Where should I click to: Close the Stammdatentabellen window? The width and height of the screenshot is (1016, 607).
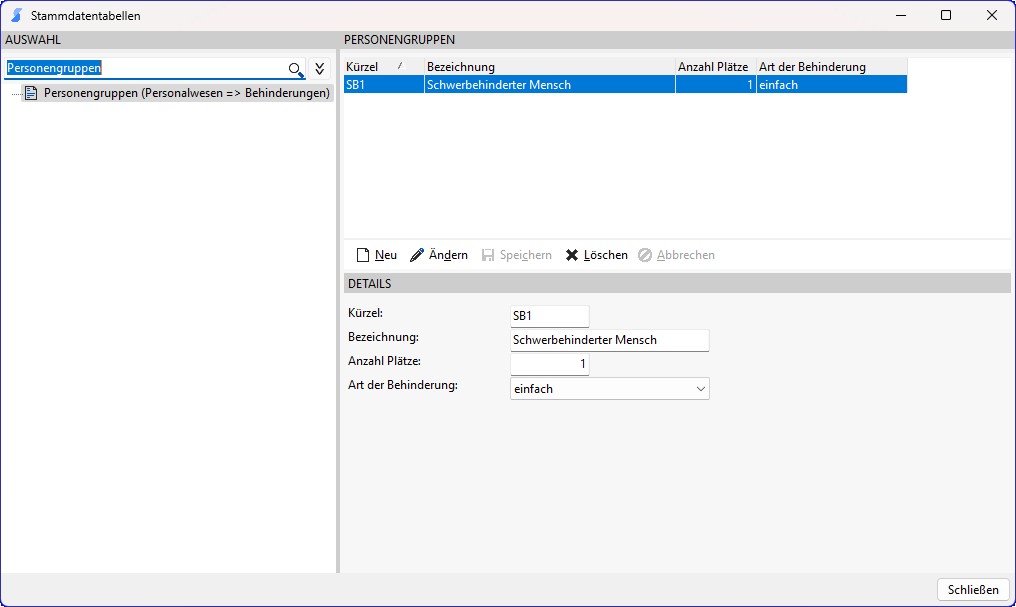tap(991, 16)
